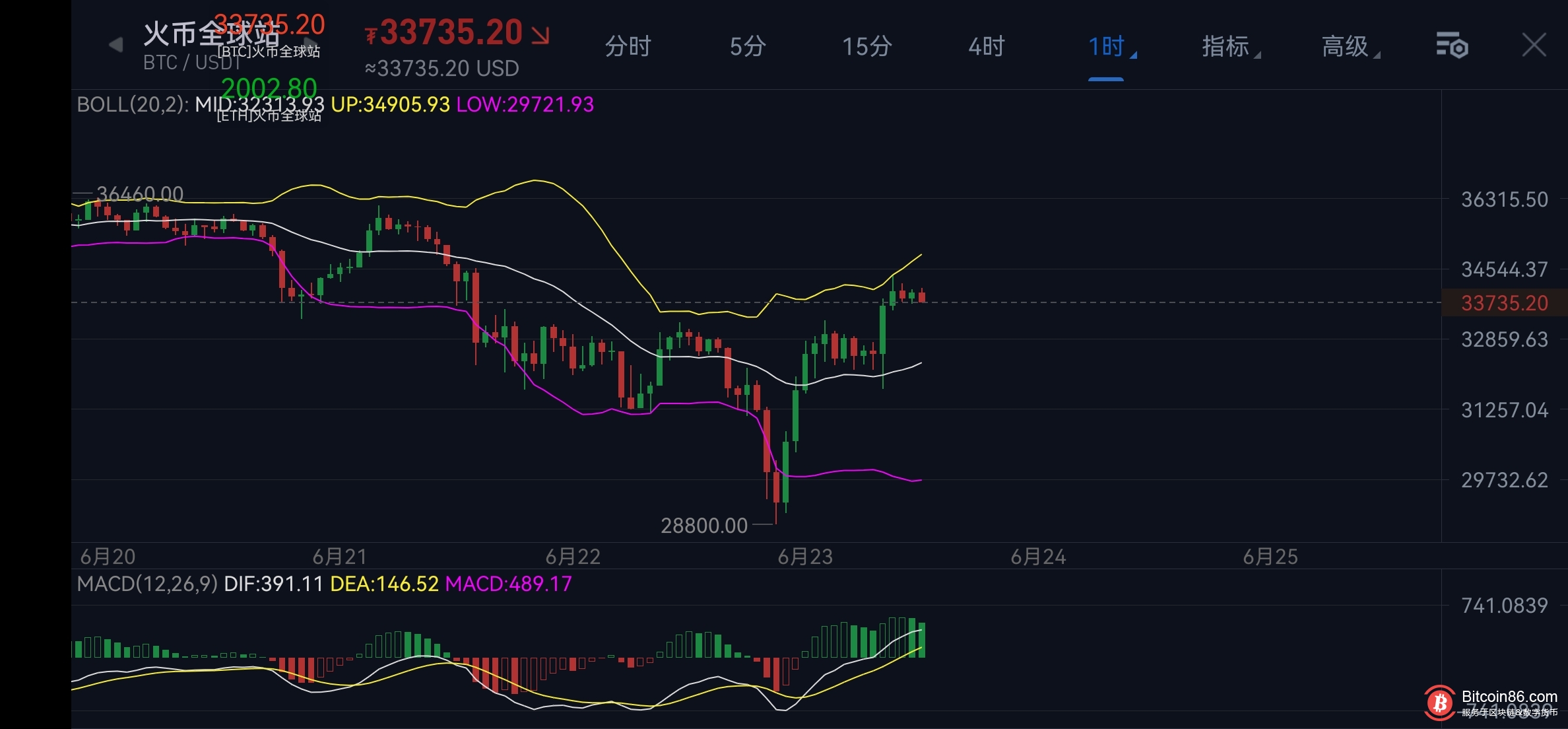This screenshot has width=1568, height=729.
Task: Expand the 高级 advanced dropdown
Action: (x=1346, y=46)
